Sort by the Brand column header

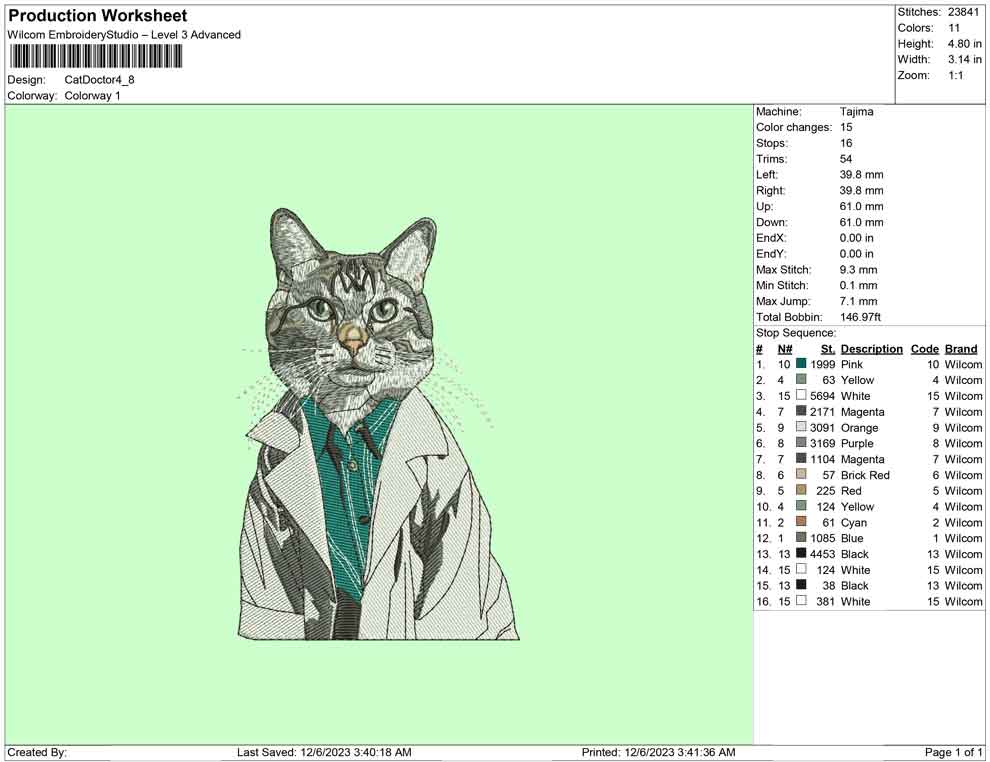pyautogui.click(x=960, y=349)
